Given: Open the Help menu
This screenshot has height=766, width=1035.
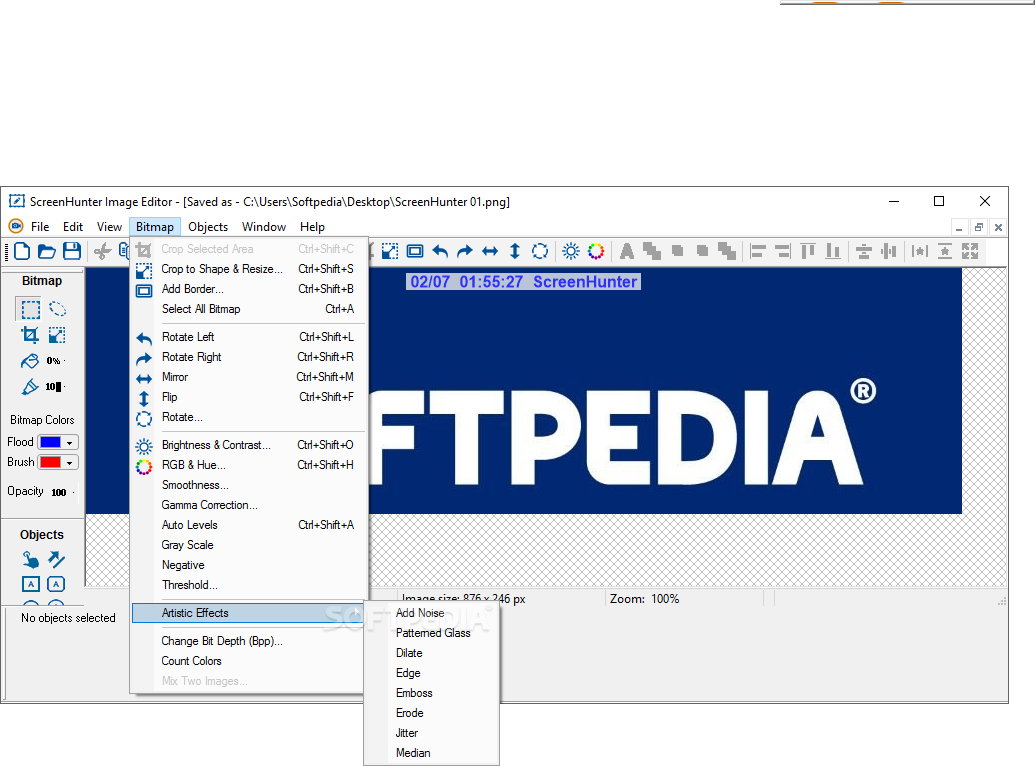Looking at the screenshot, I should [x=312, y=226].
